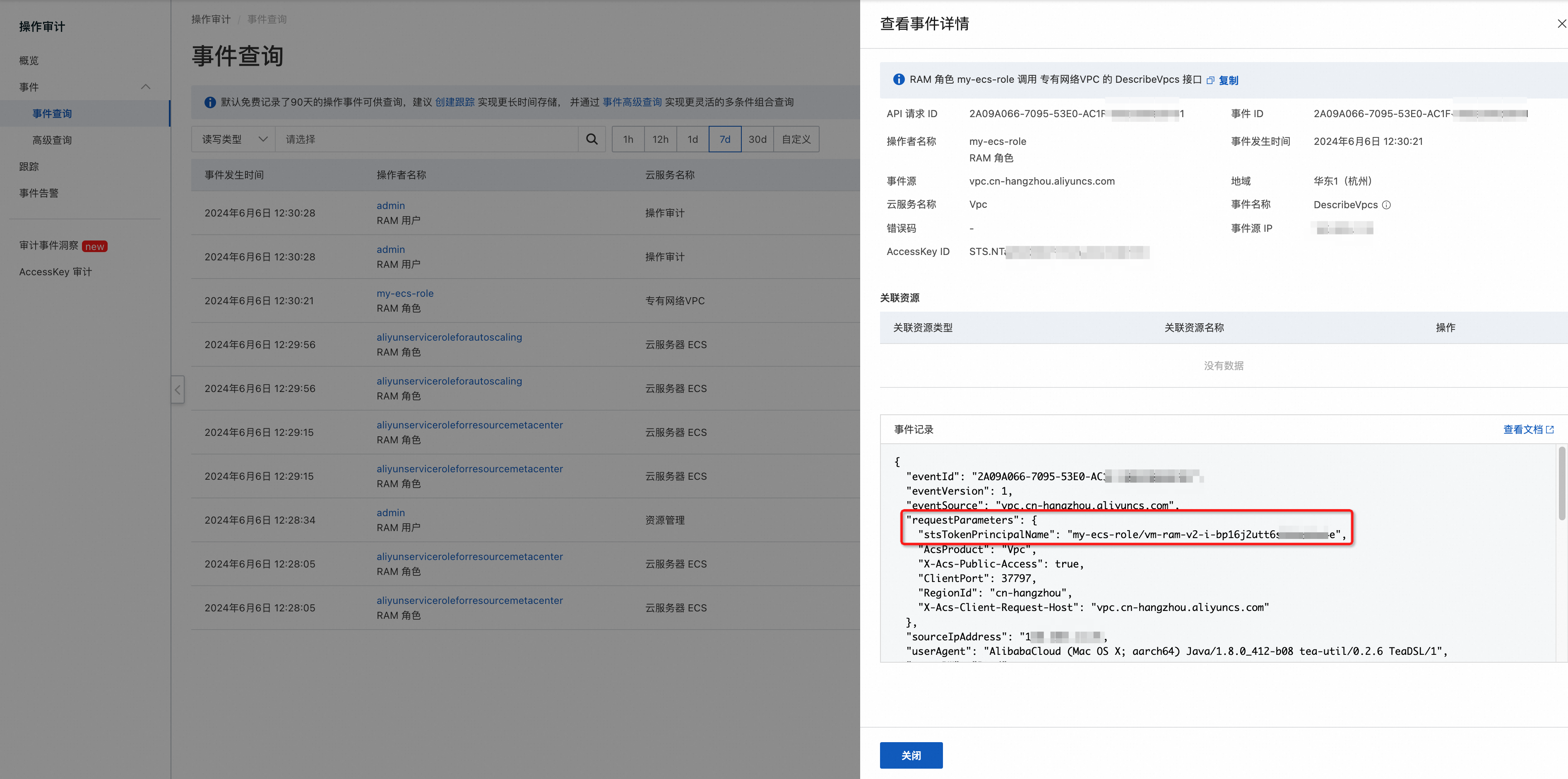Viewport: 1568px width, 779px height.
Task: Click the info icon in the query notice
Action: [210, 102]
